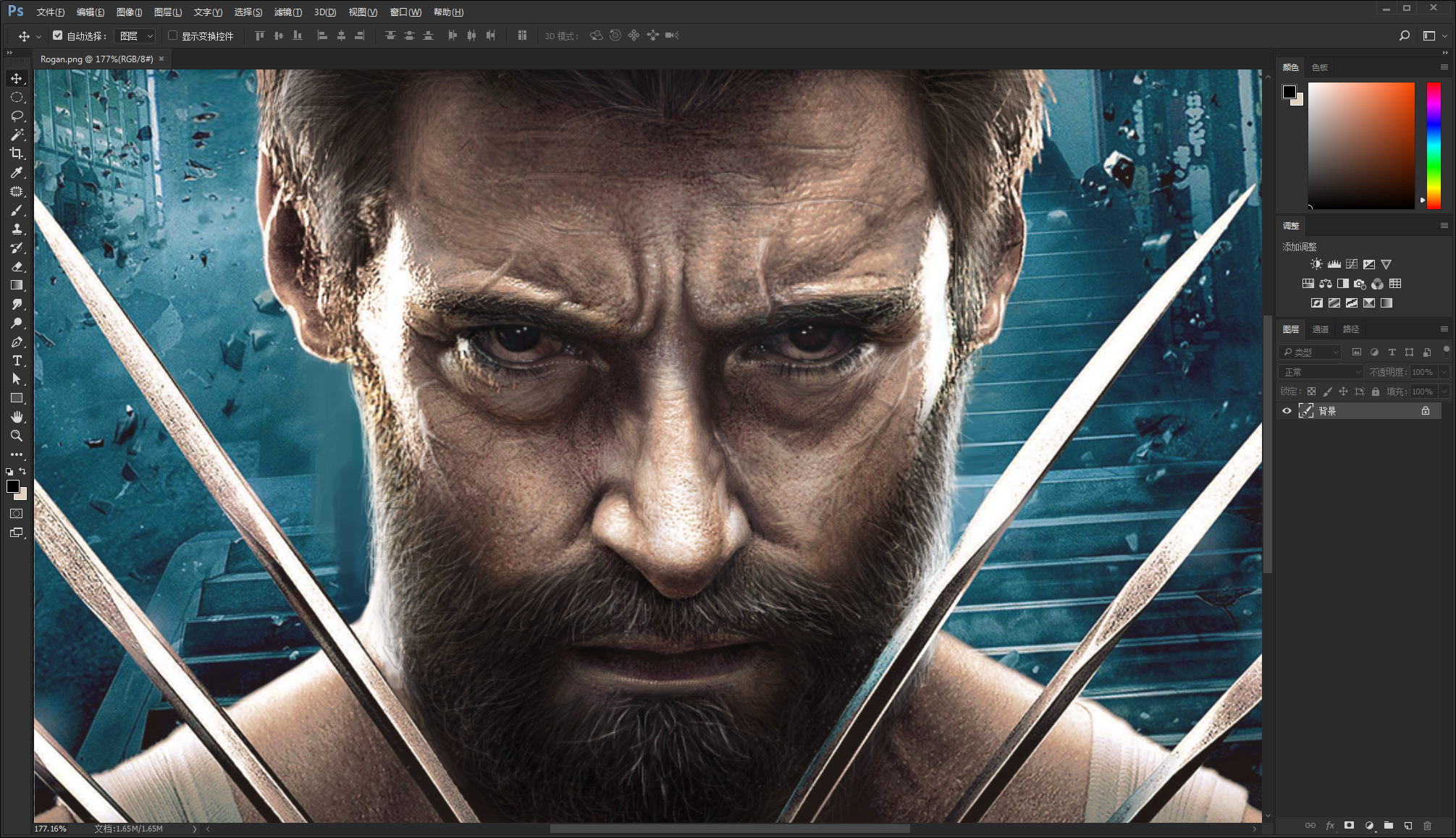Add a Hue/Saturation adjustment
Viewport: 1456px width, 838px height.
point(1308,284)
